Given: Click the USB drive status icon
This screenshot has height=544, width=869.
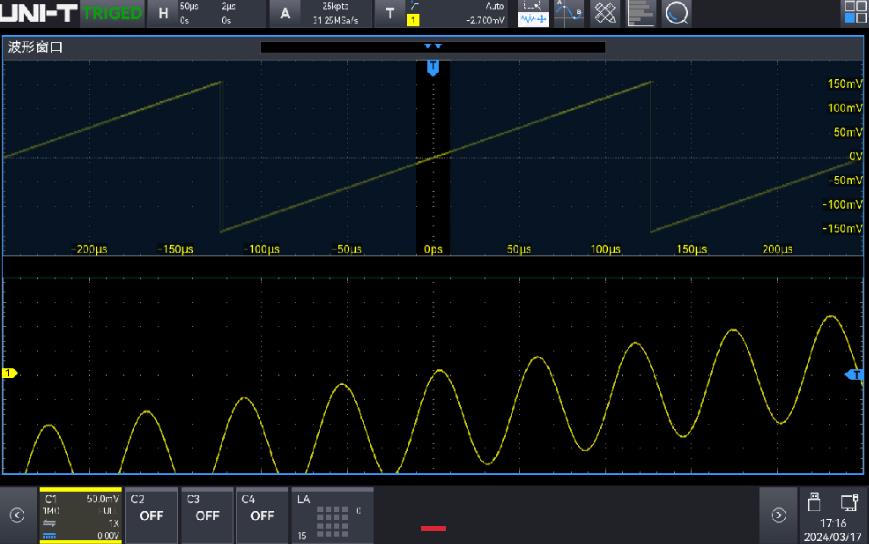Looking at the screenshot, I should (x=814, y=502).
